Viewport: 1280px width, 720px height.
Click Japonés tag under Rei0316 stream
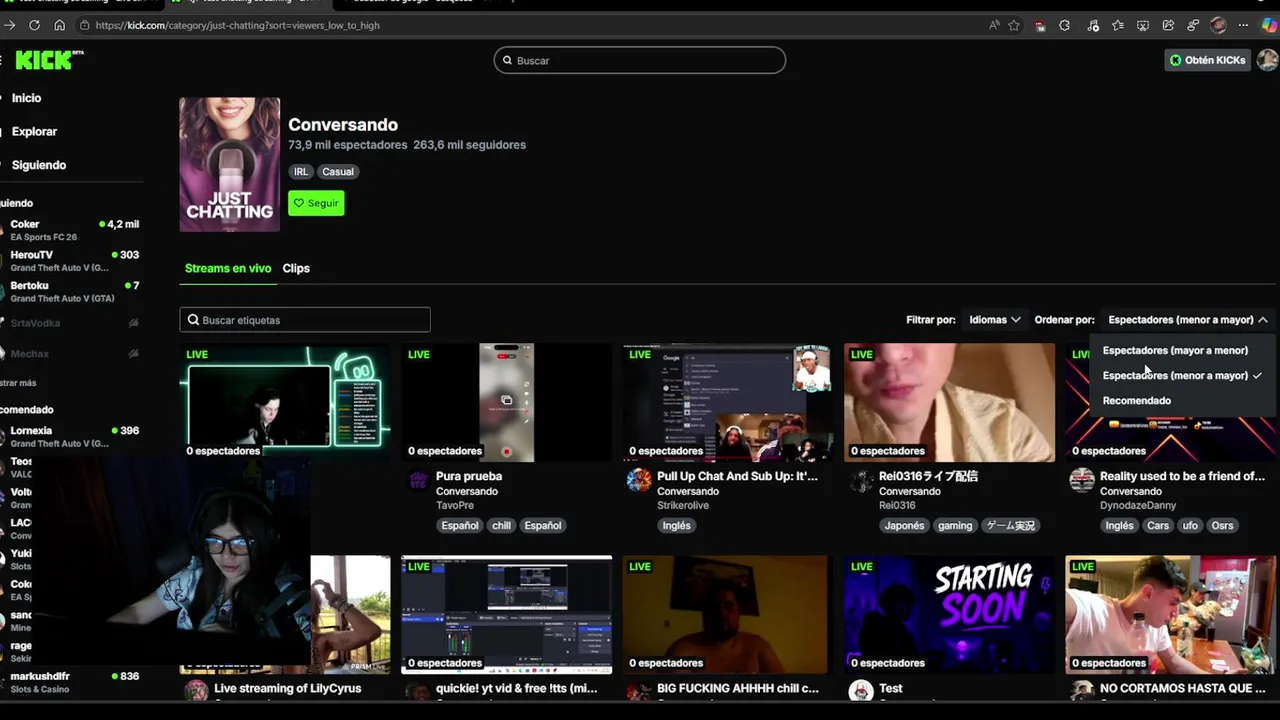904,525
